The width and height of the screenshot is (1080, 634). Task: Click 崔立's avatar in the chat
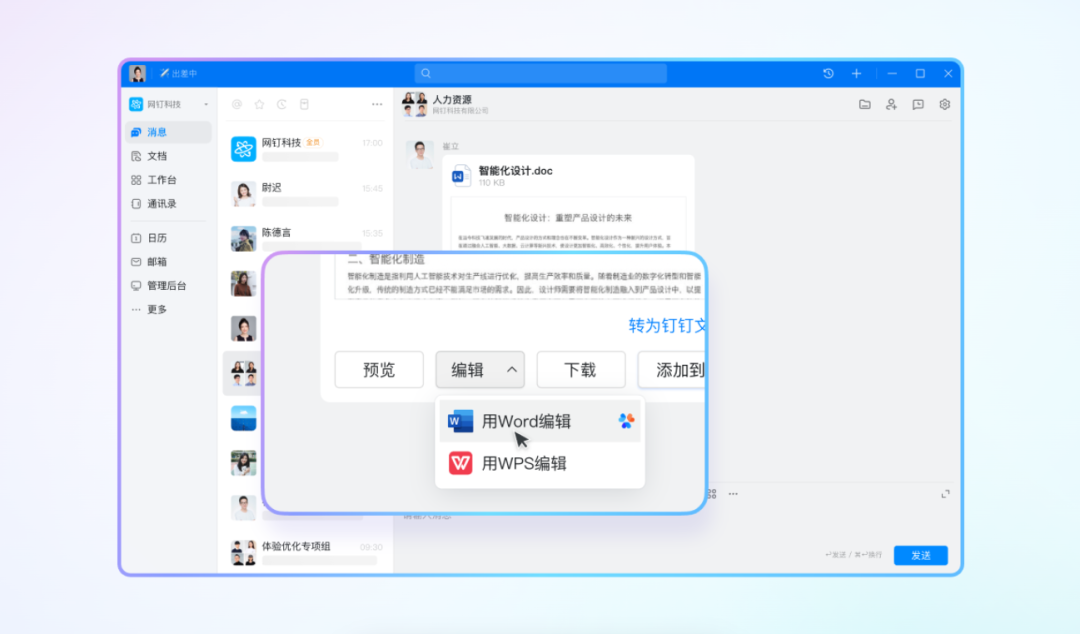[419, 154]
